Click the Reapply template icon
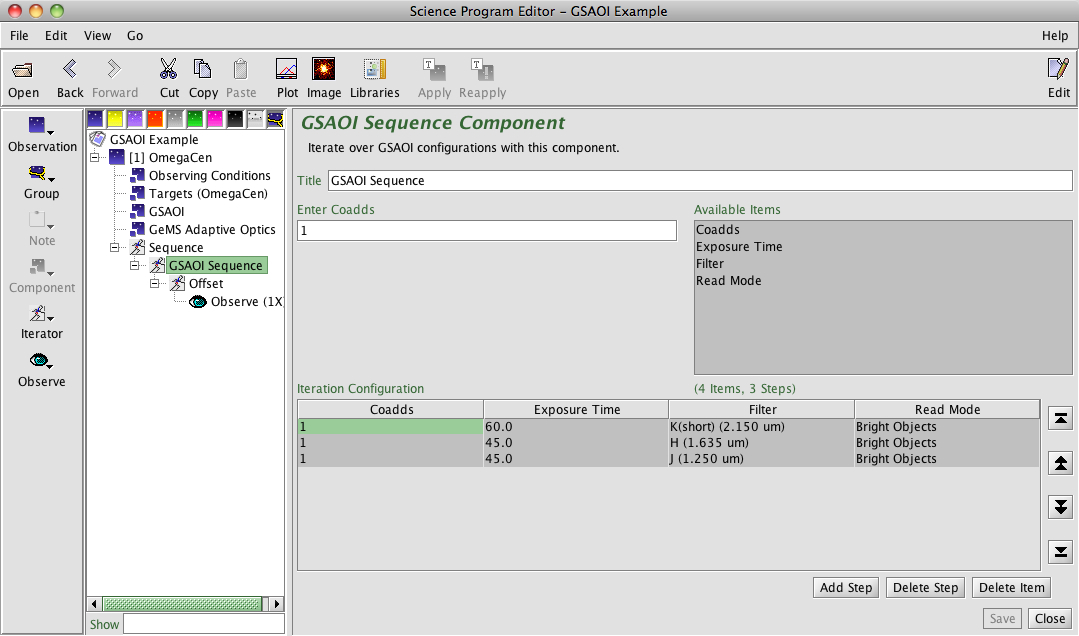The height and width of the screenshot is (636, 1079). coord(482,69)
